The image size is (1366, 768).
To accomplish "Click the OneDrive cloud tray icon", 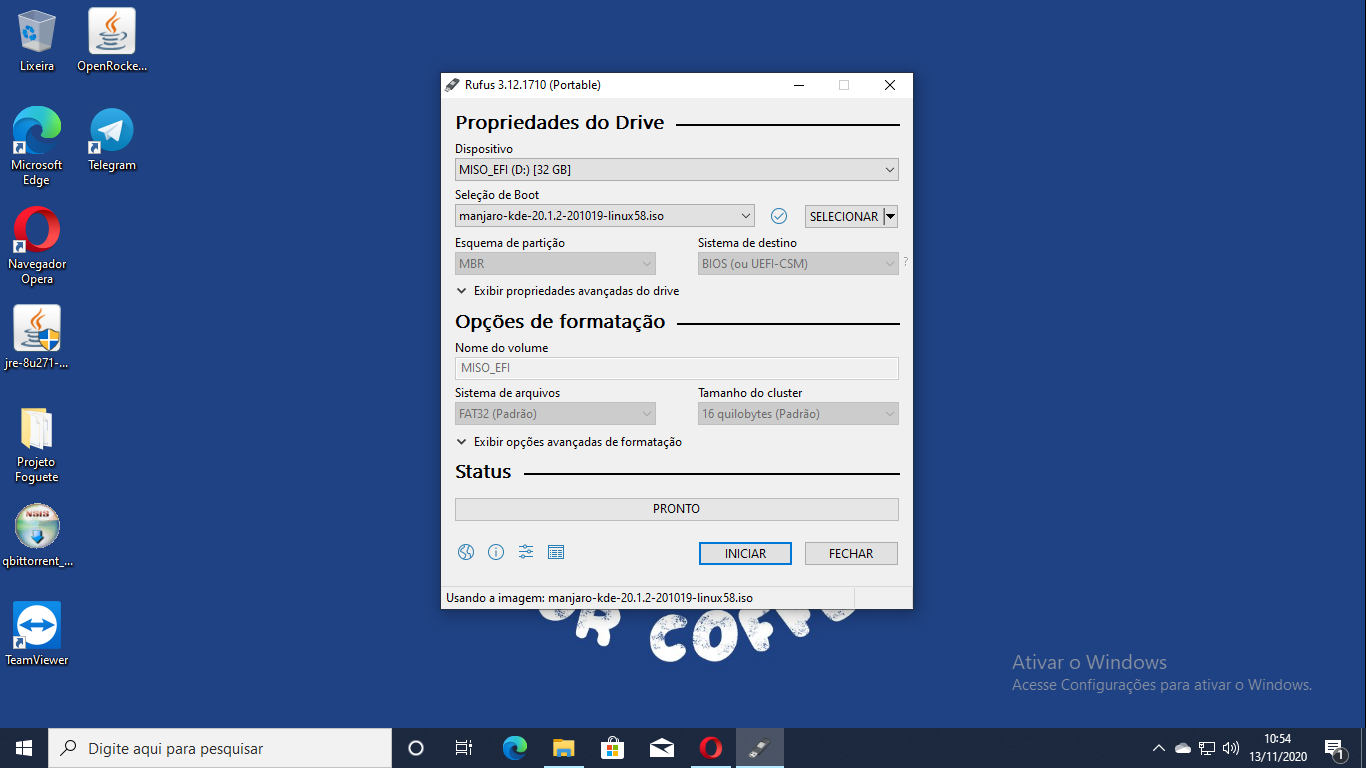I will click(x=1183, y=748).
